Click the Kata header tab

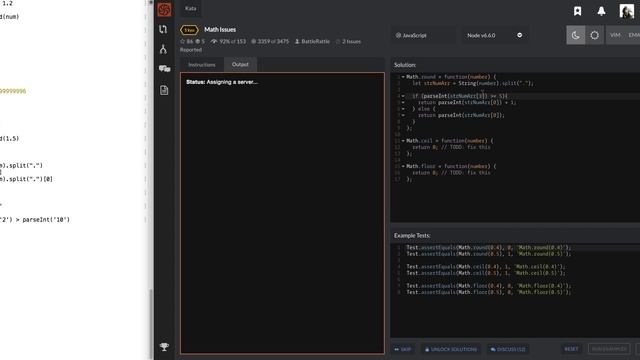(191, 8)
